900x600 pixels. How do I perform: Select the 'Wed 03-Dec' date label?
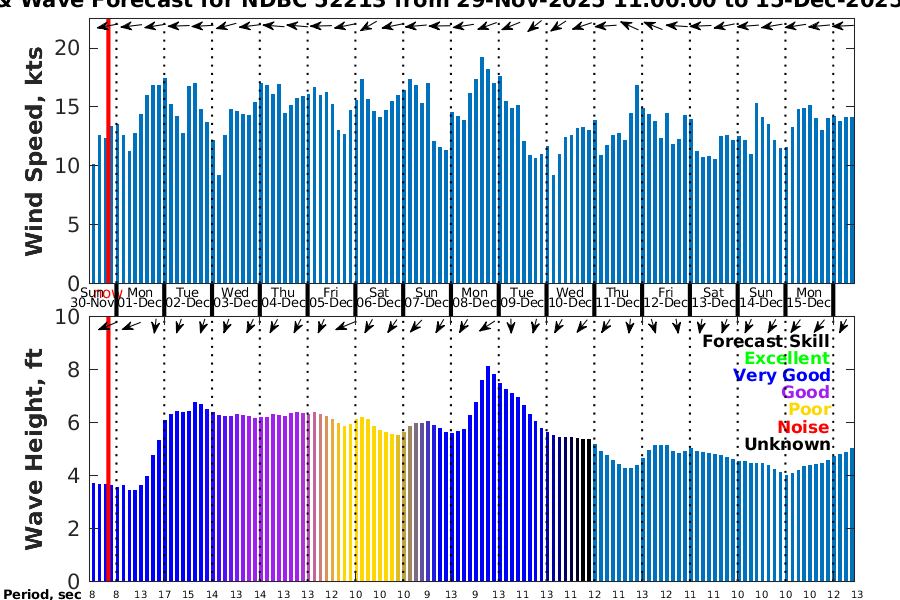point(236,297)
